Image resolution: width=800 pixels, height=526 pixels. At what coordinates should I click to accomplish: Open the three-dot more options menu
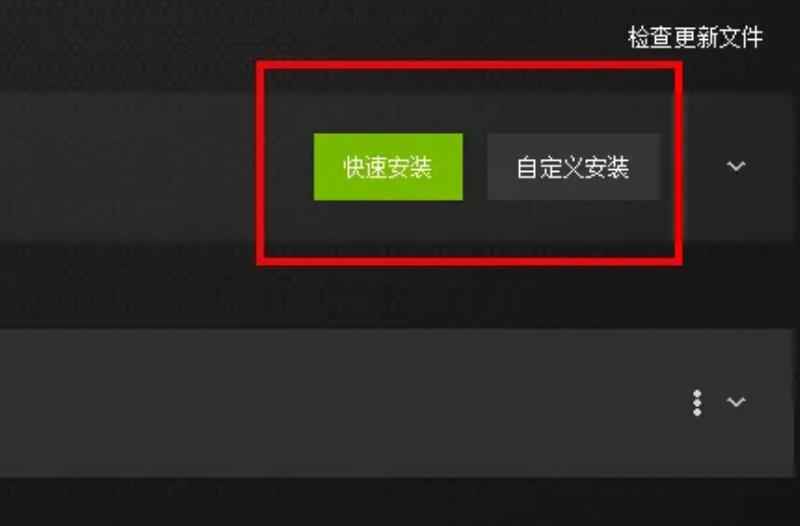click(697, 403)
